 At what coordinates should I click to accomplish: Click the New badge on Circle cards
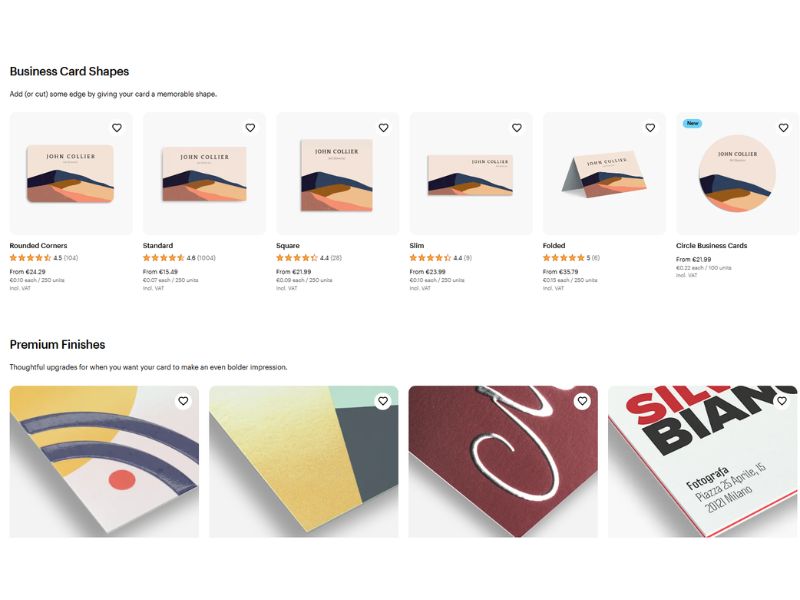point(692,124)
